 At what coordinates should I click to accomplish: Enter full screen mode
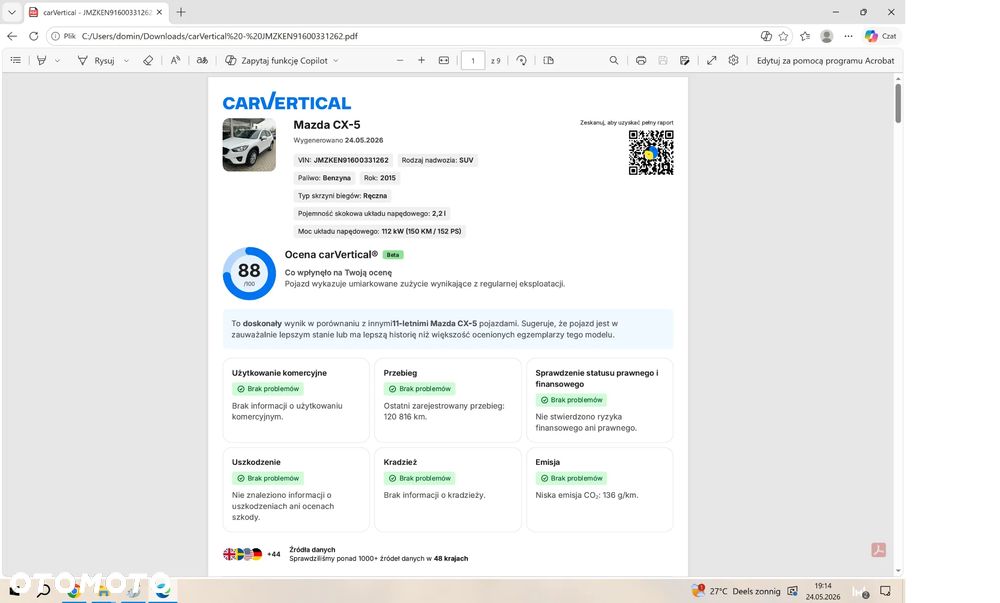click(x=712, y=61)
